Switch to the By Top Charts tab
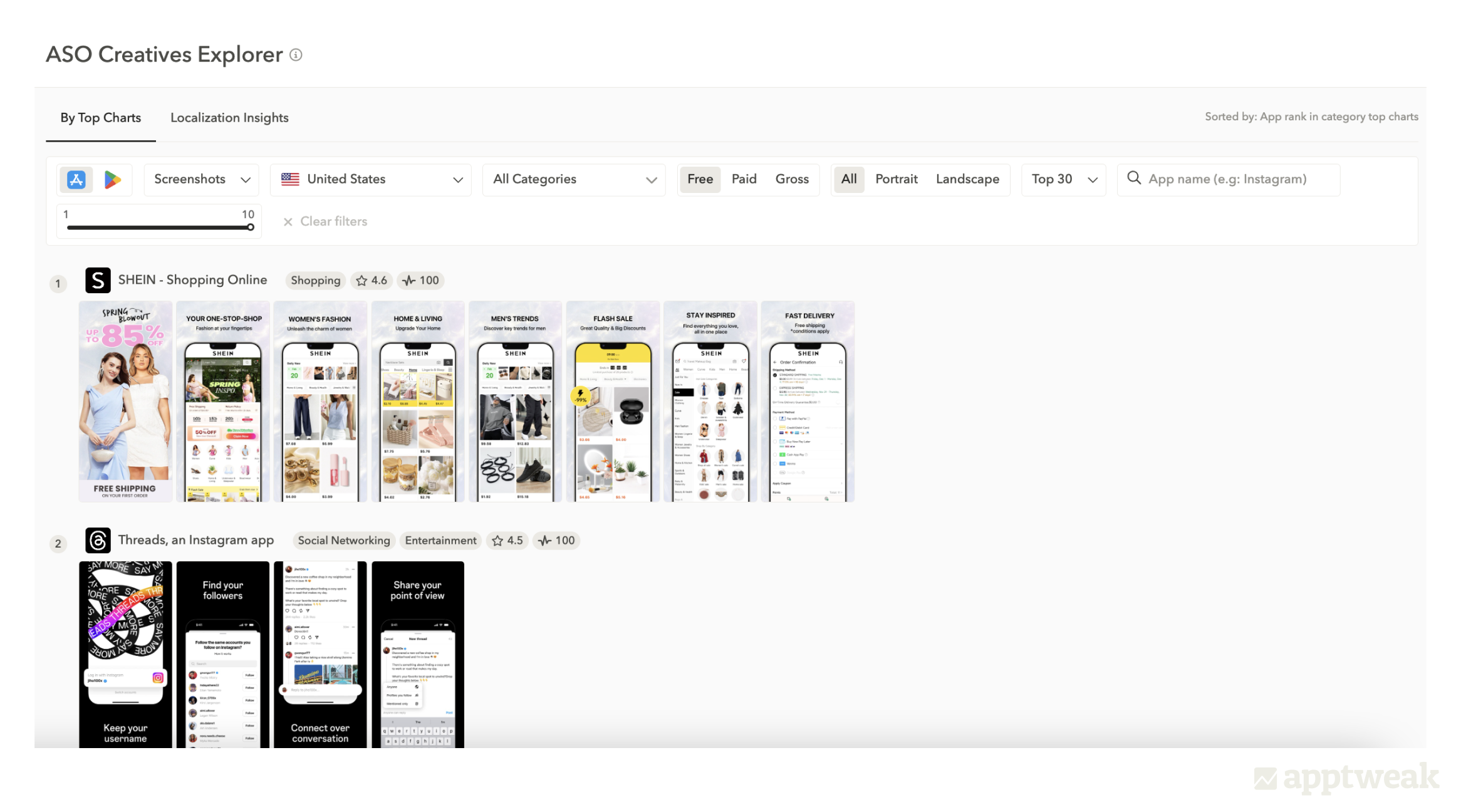The width and height of the screenshot is (1461, 812). pos(101,118)
